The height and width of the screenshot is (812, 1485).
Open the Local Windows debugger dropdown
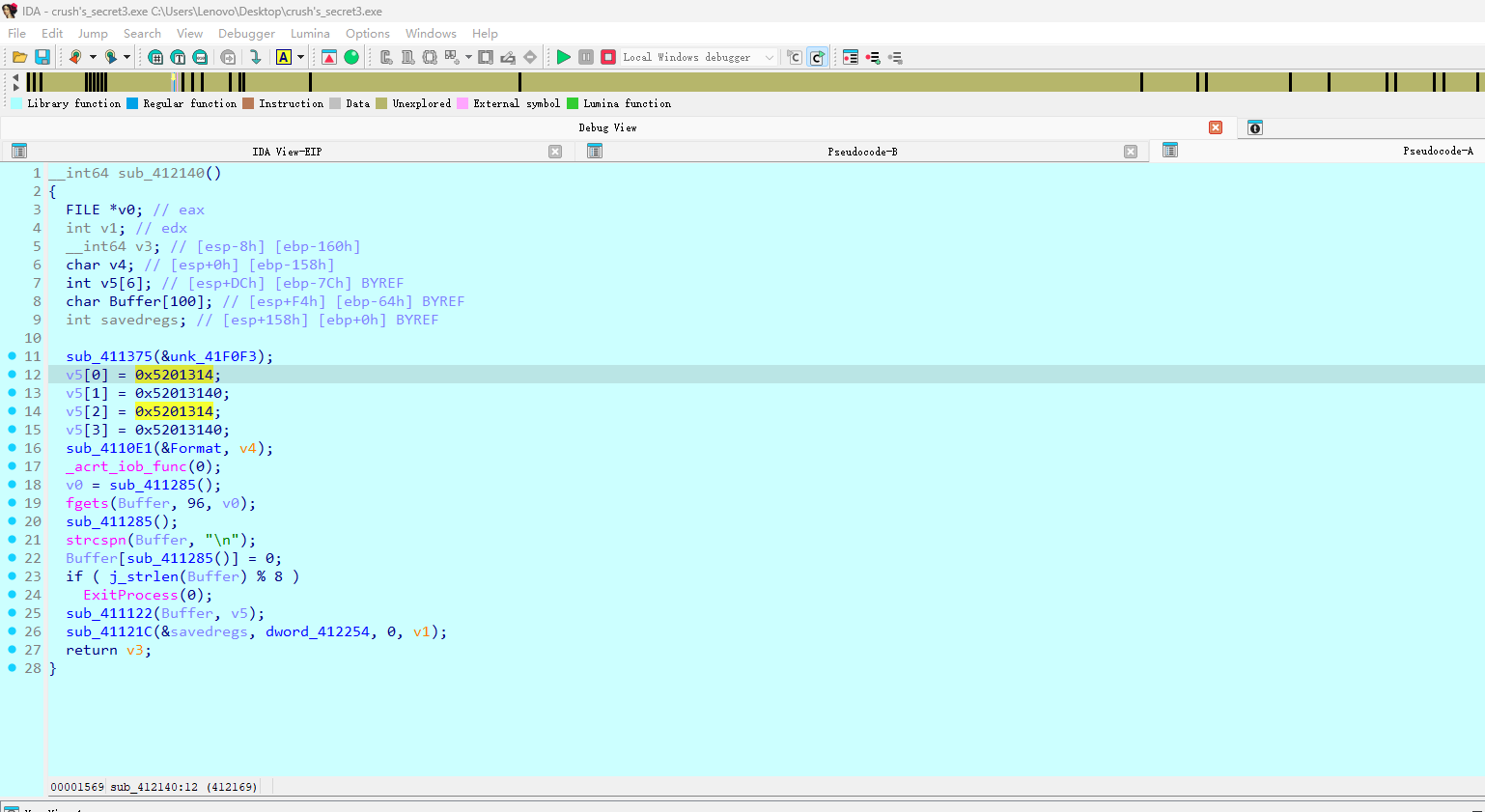770,58
